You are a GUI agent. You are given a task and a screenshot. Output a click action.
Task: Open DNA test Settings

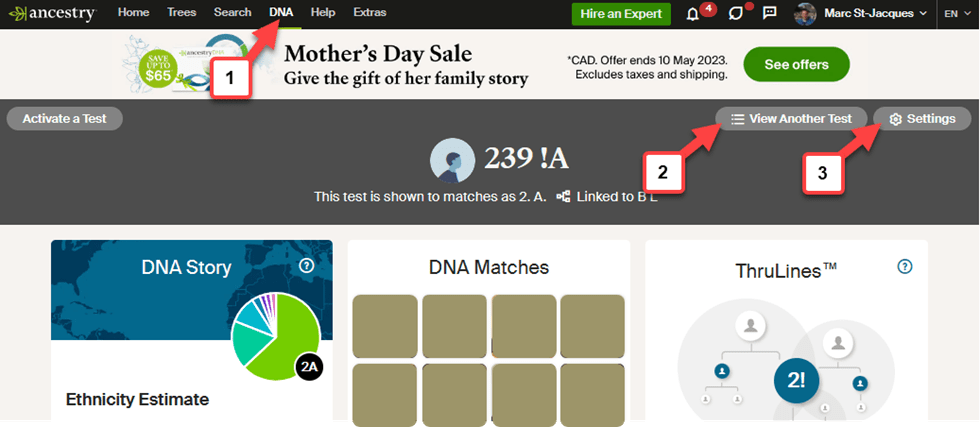pos(922,118)
